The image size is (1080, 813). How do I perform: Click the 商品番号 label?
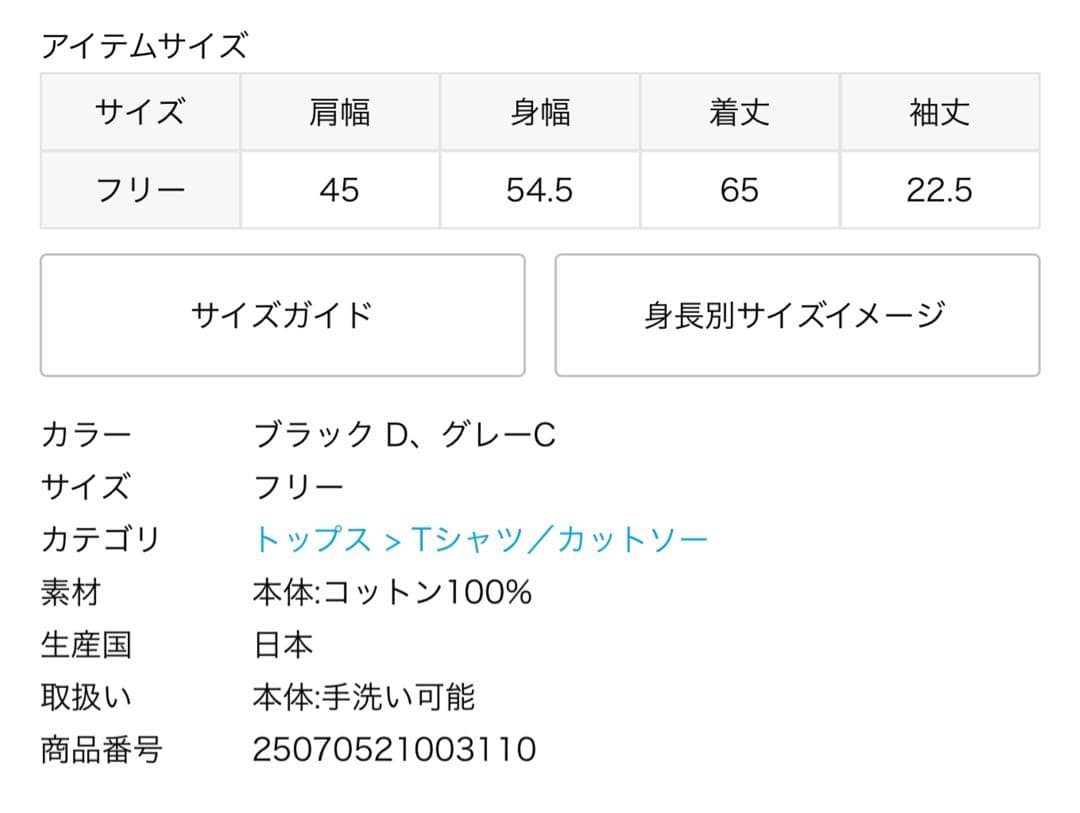(x=101, y=749)
